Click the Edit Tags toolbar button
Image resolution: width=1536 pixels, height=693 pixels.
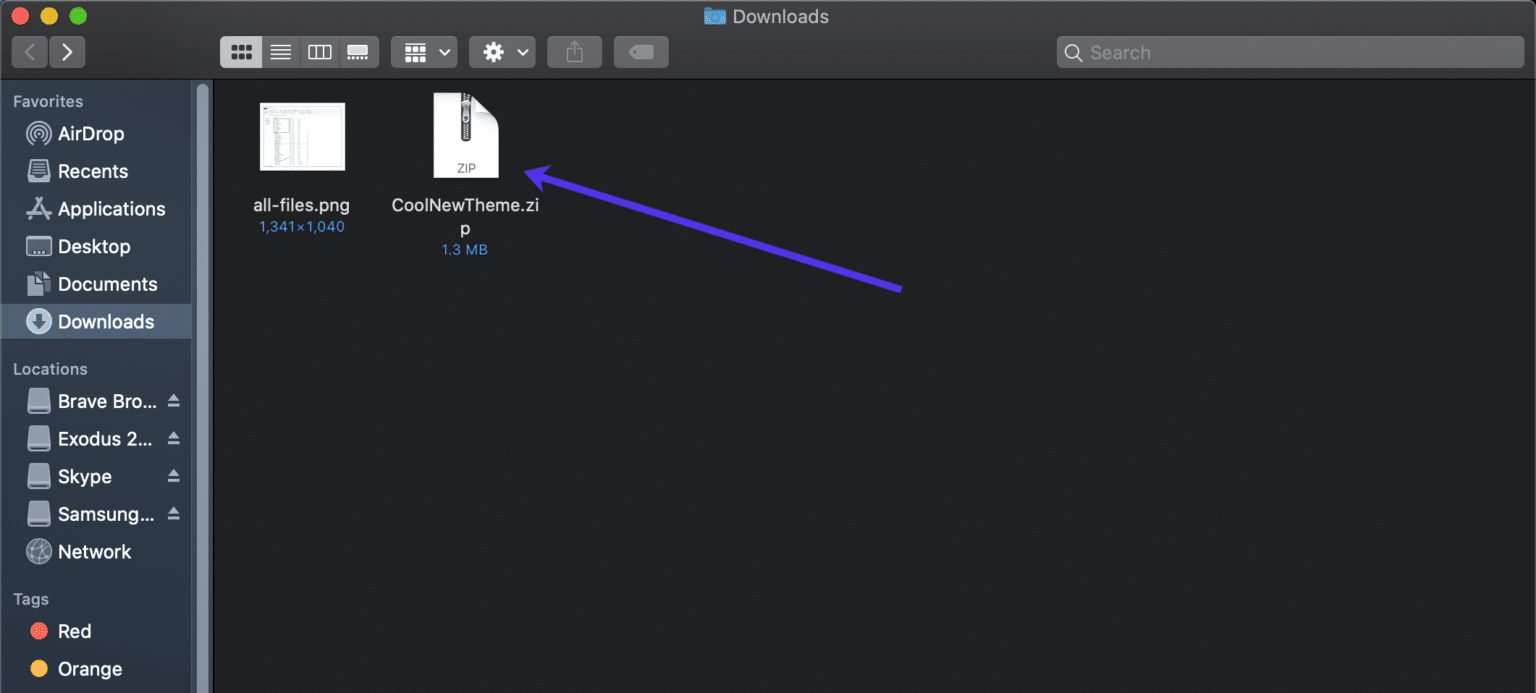(641, 53)
